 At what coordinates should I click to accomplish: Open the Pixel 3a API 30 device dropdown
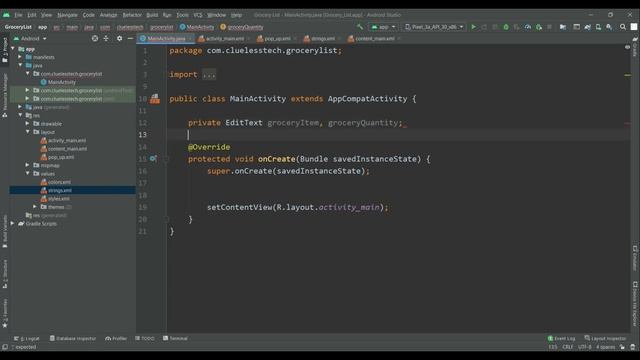434,27
